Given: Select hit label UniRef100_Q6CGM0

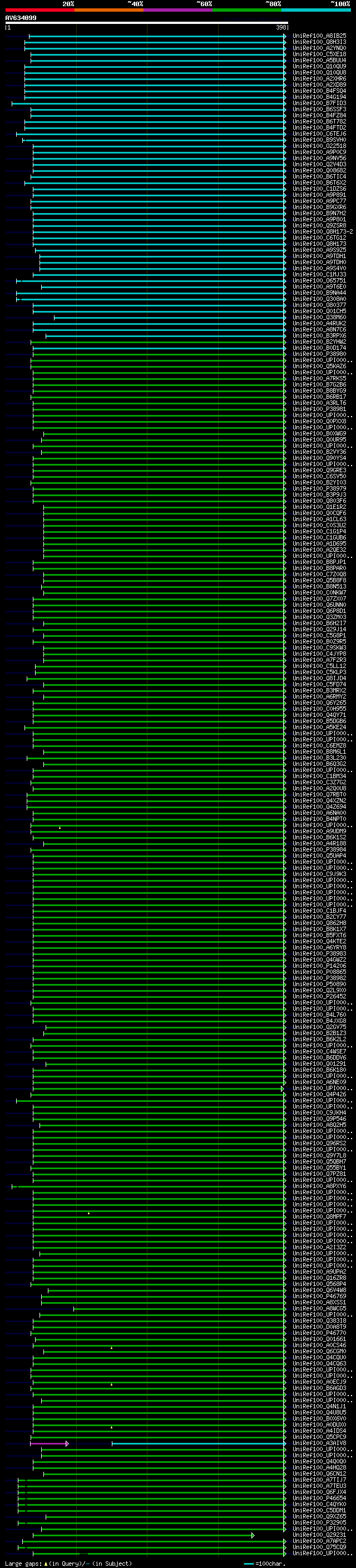Looking at the screenshot, I should tap(319, 1351).
